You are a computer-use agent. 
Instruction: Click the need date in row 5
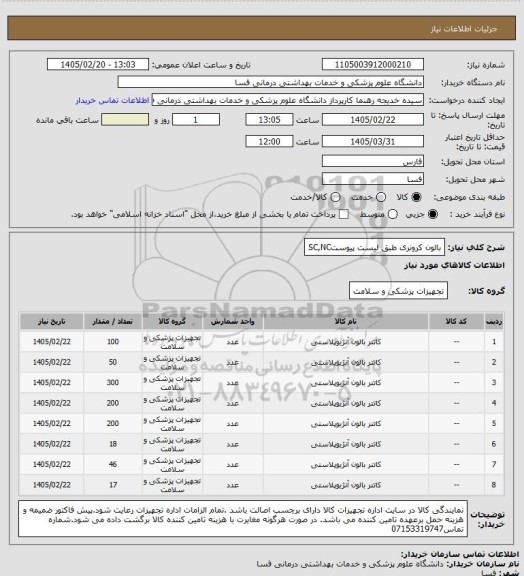(x=52, y=424)
